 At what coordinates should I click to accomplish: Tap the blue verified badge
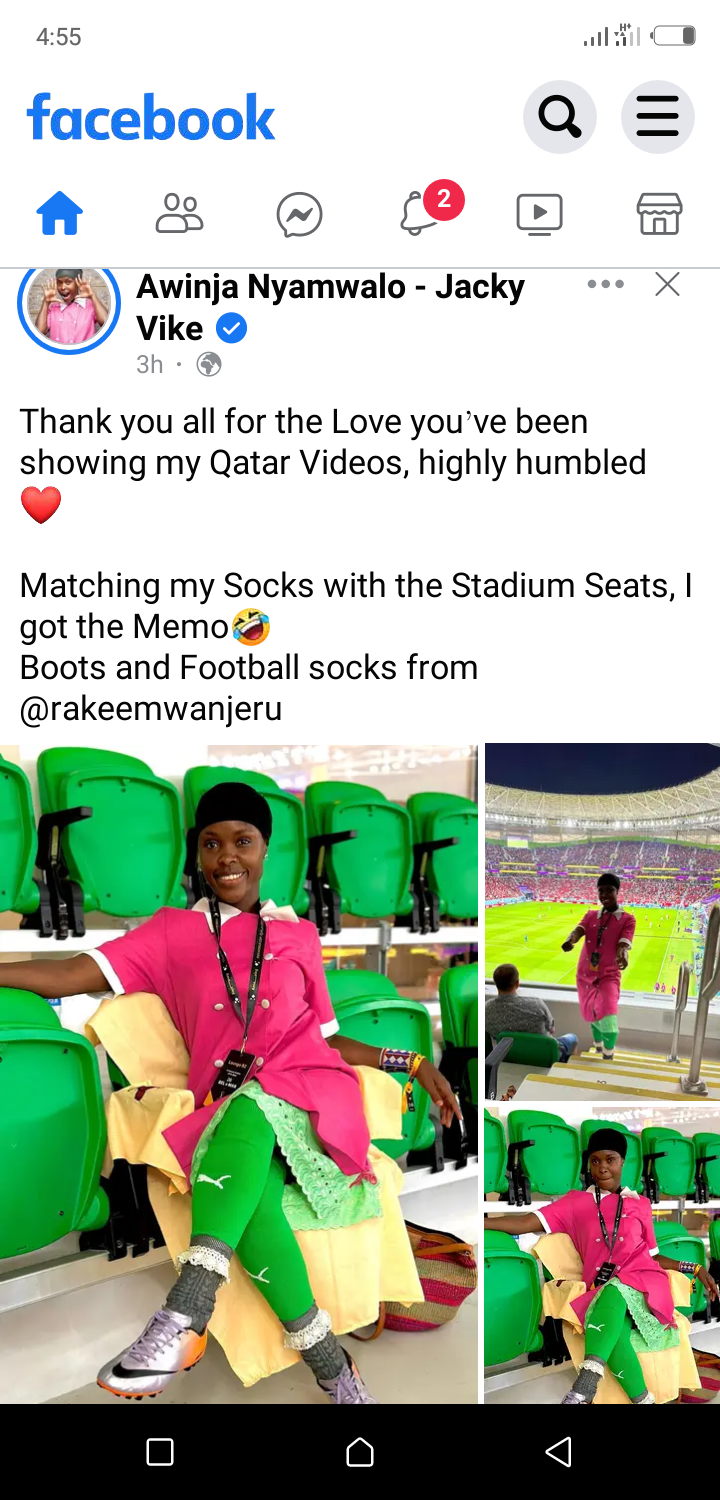pyautogui.click(x=231, y=328)
